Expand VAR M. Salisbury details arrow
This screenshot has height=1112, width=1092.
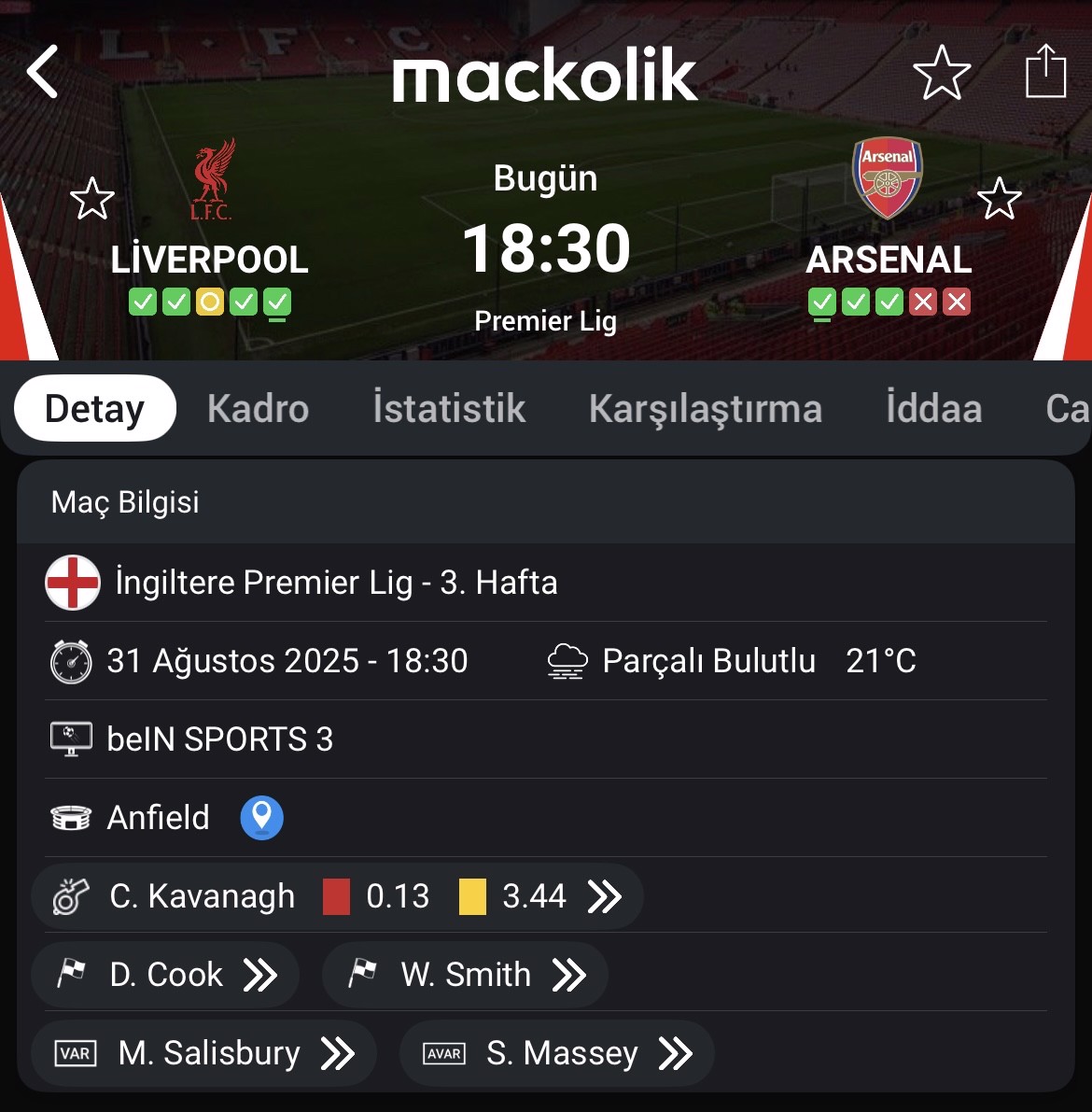tap(338, 1053)
